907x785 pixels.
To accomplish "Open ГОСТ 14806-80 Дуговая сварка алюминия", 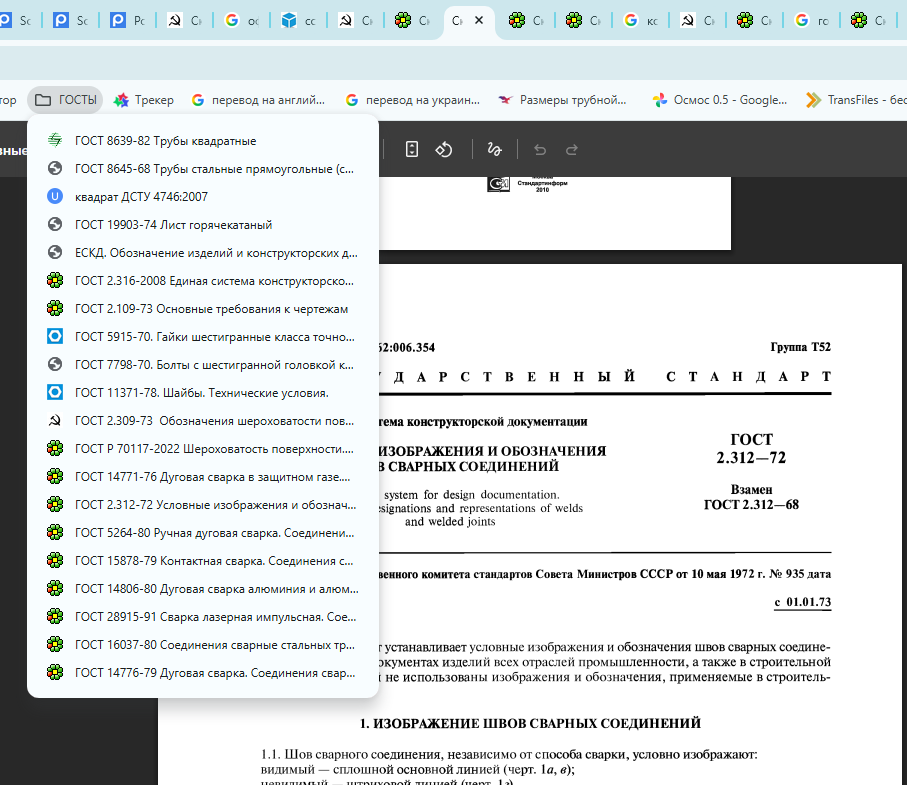I will (203, 589).
